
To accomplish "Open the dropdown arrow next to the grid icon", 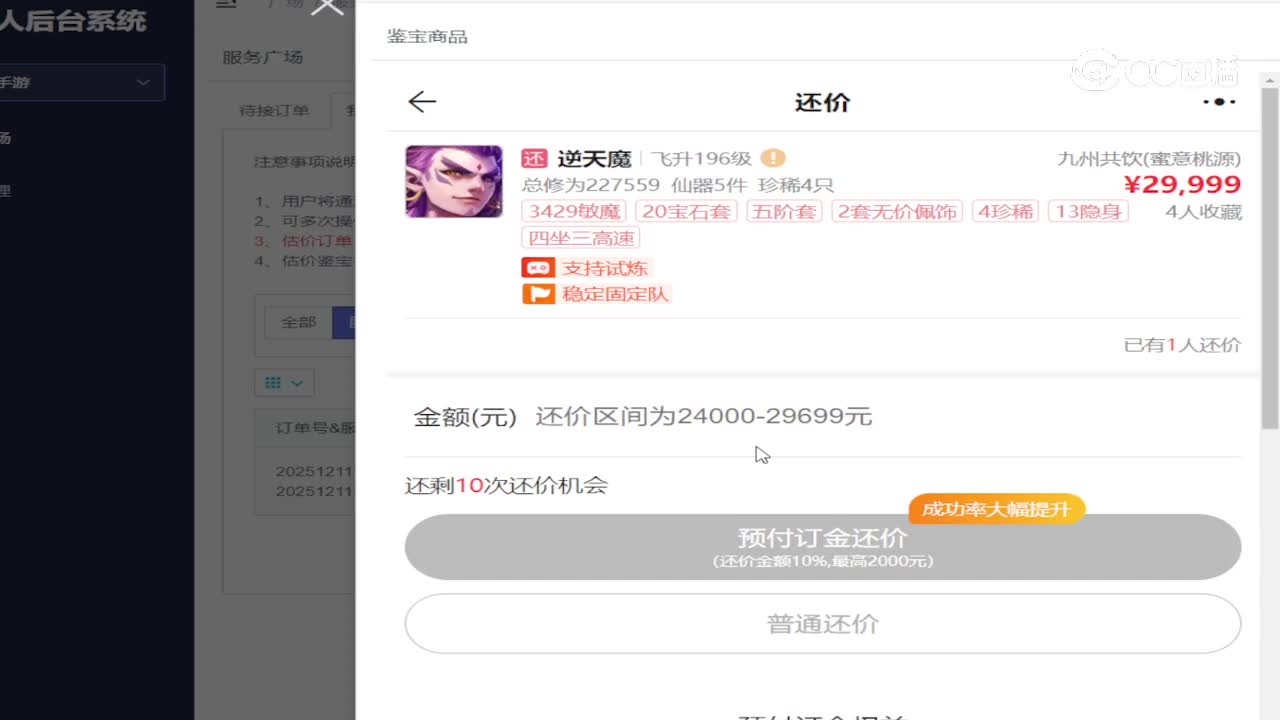I will 296,382.
